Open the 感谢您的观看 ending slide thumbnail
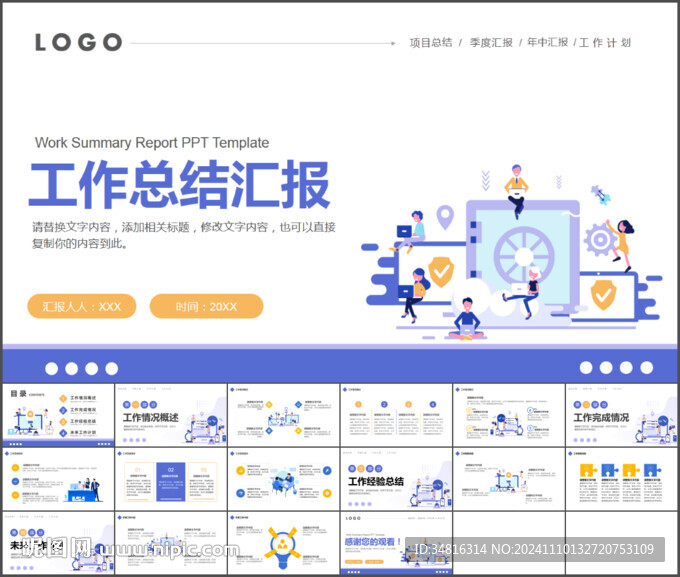The image size is (680, 577). click(x=396, y=543)
